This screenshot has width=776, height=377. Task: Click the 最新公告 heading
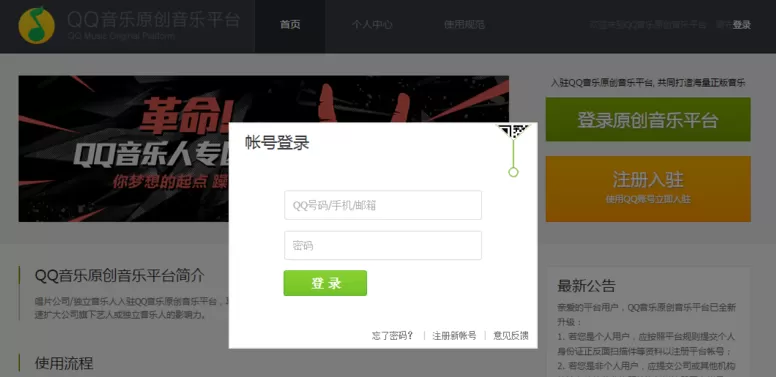pyautogui.click(x=586, y=285)
